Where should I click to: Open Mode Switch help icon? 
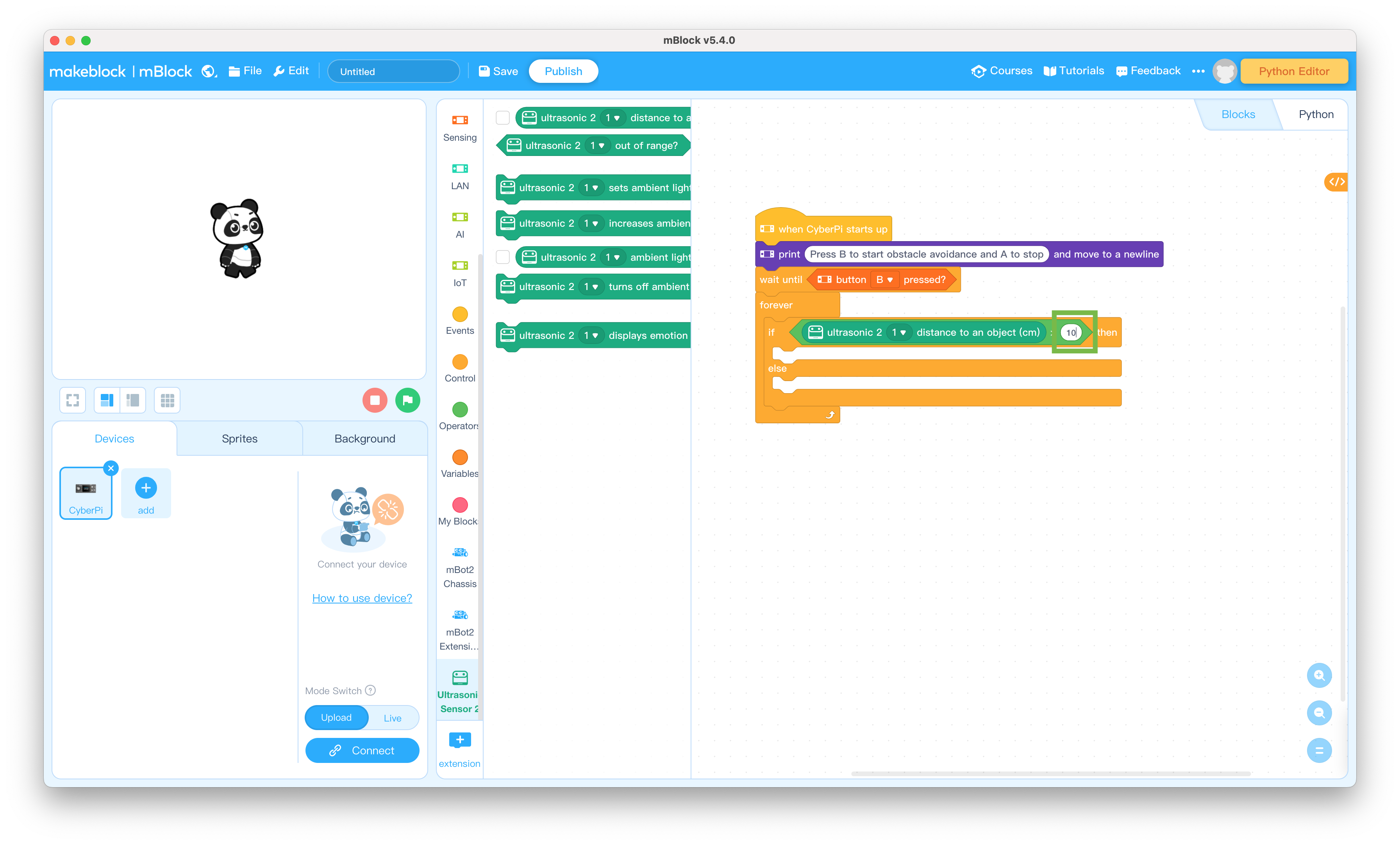[370, 690]
